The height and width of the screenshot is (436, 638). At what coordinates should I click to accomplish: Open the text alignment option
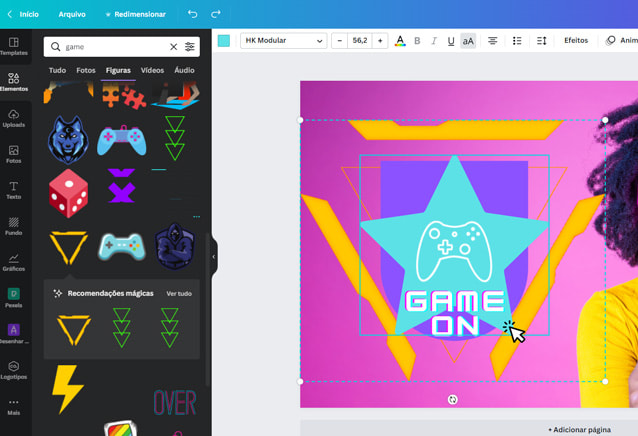pos(493,41)
